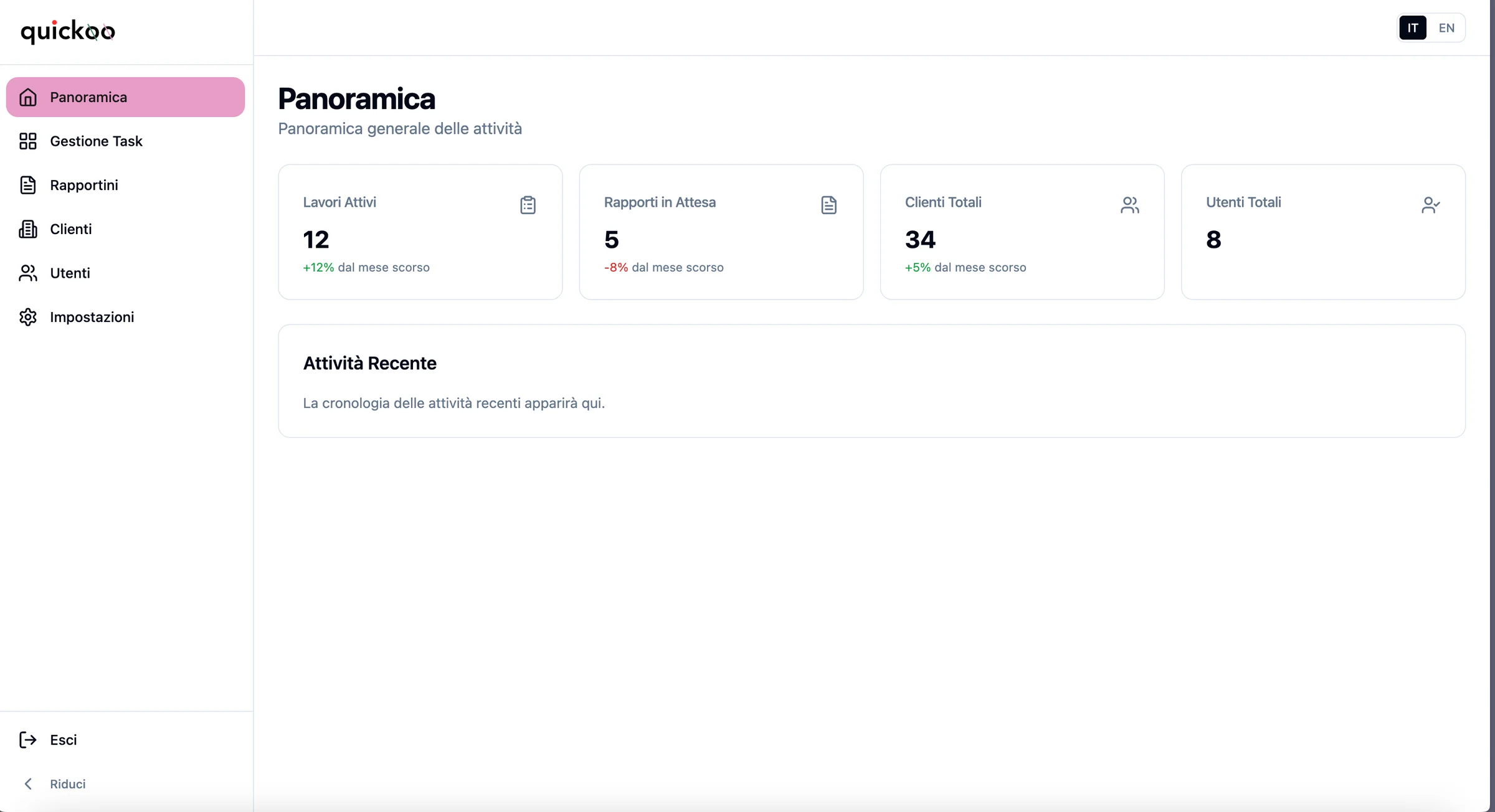Screen dimensions: 1495x812
Task: Click the Clienti building icon
Action: coord(28,229)
